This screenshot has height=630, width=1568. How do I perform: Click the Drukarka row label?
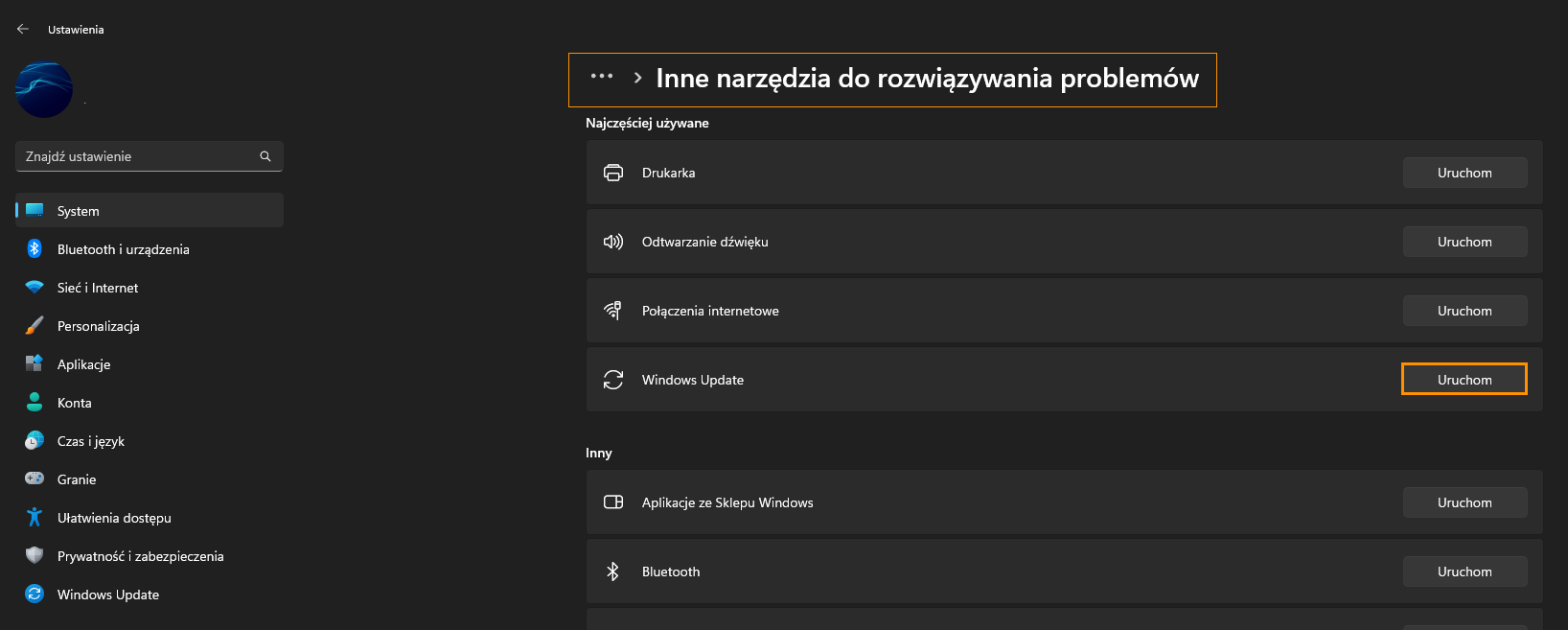coord(669,173)
